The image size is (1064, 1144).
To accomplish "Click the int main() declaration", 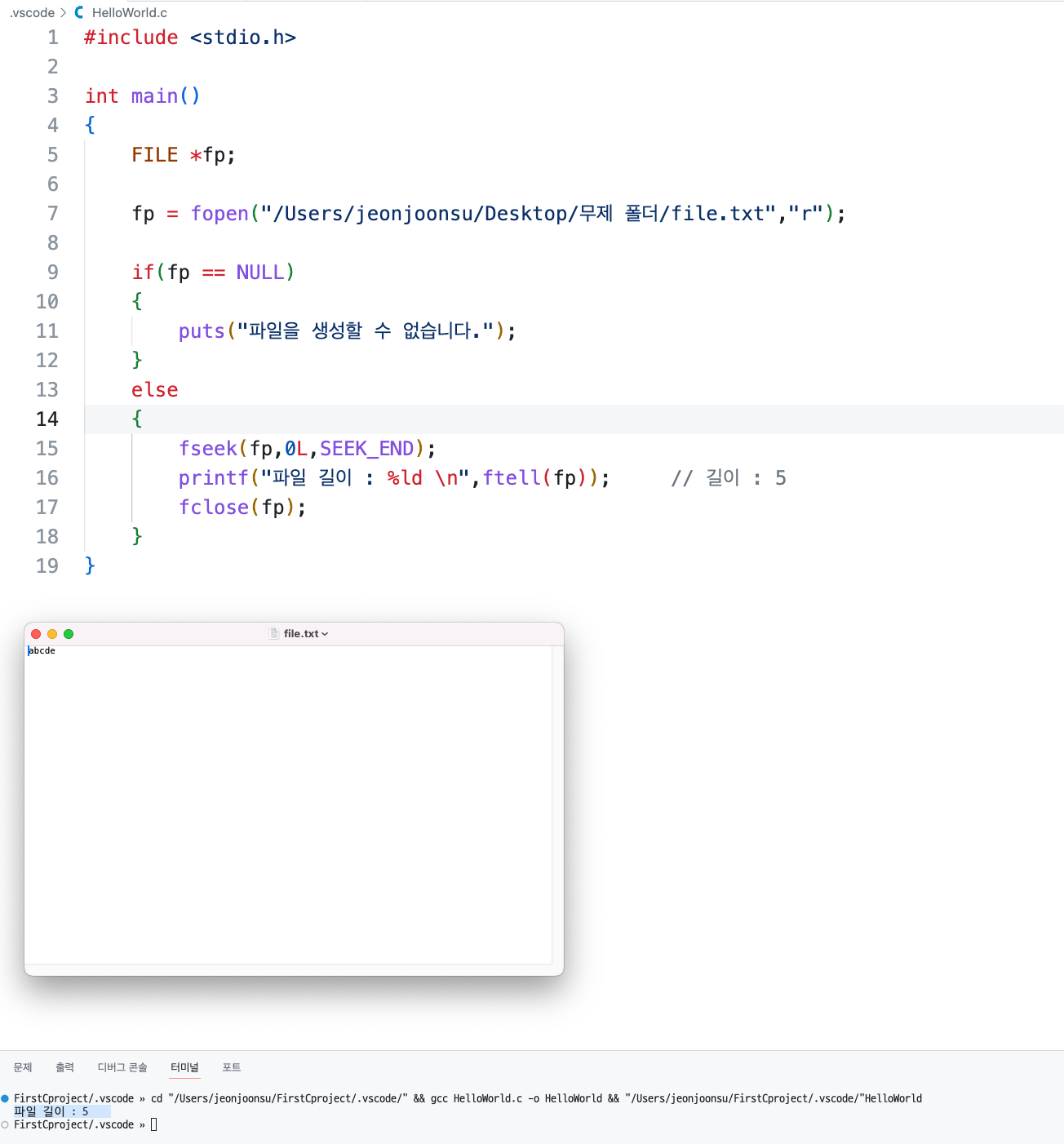I will click(143, 96).
